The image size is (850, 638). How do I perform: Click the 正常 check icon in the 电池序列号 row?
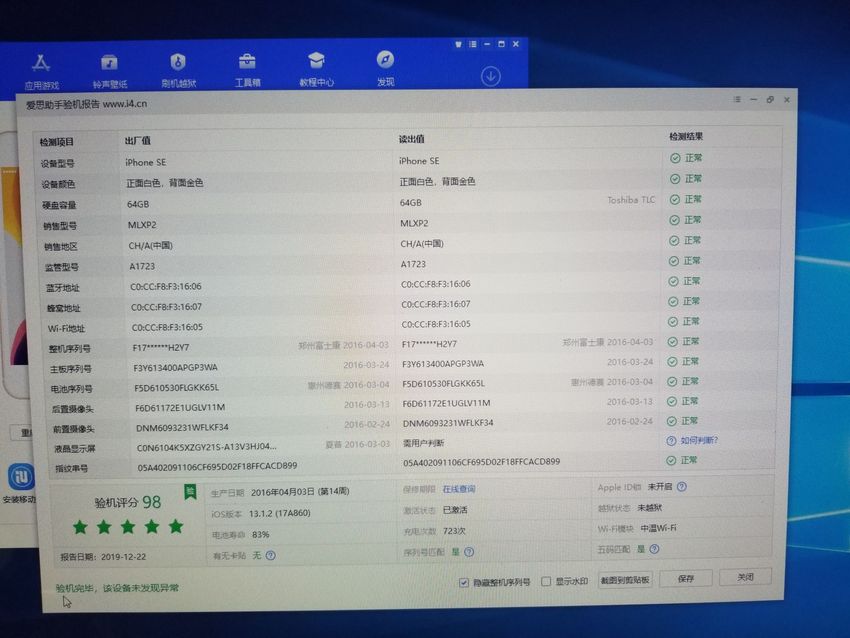[672, 382]
